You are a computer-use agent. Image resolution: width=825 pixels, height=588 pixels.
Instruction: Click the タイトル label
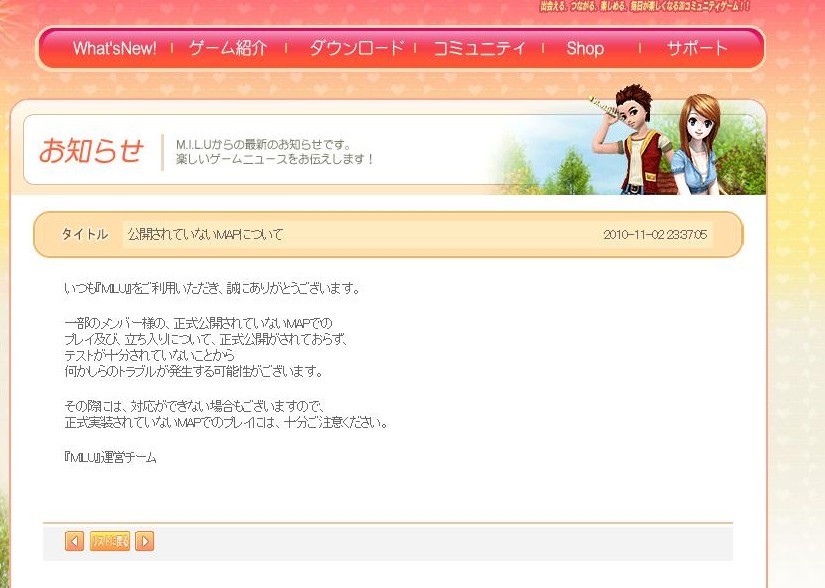pyautogui.click(x=85, y=234)
